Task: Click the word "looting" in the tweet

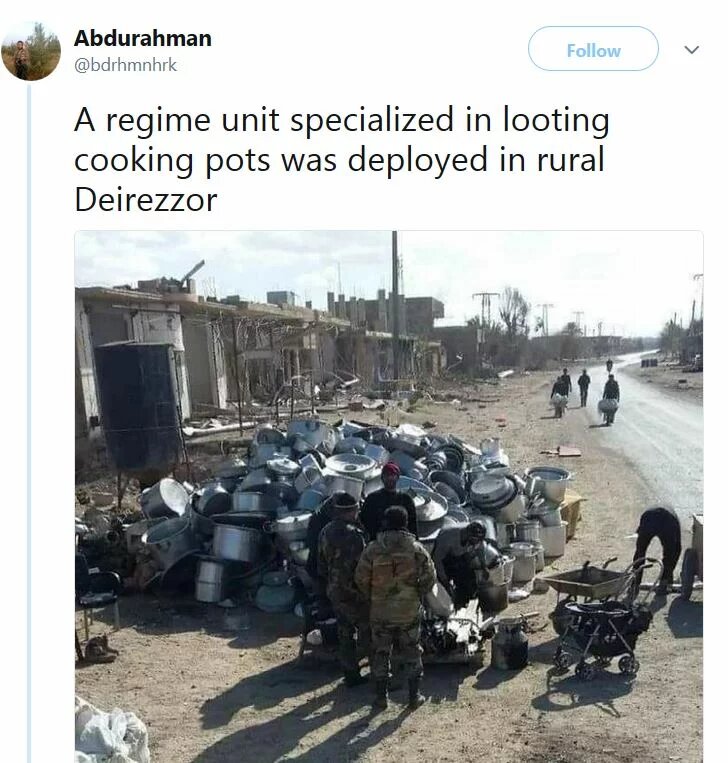Action: [556, 120]
